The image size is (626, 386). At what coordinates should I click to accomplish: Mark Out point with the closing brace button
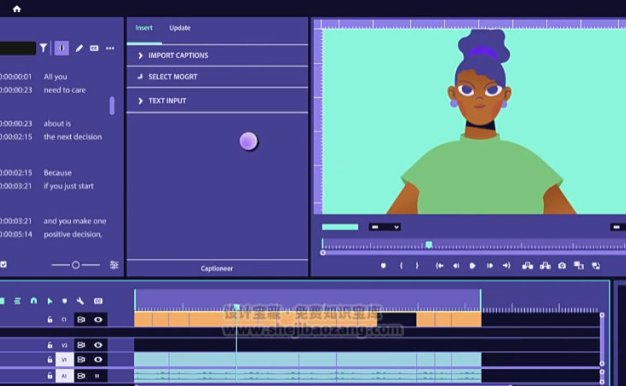[x=417, y=265]
